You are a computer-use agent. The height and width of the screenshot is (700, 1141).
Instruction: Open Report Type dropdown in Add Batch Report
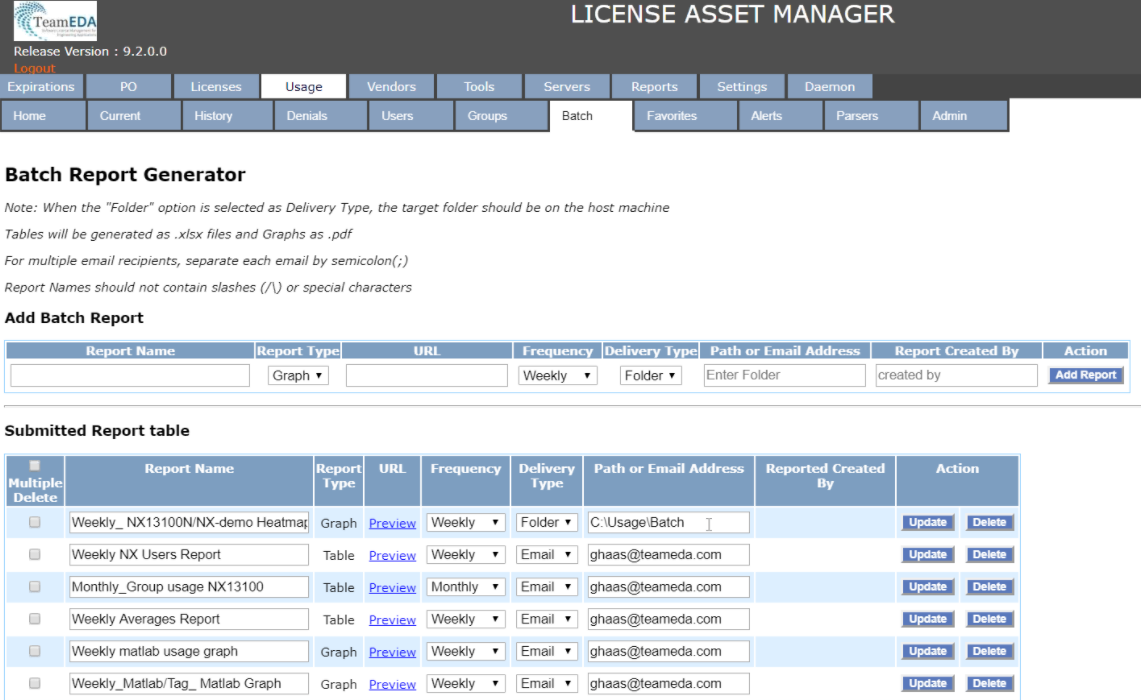[298, 376]
